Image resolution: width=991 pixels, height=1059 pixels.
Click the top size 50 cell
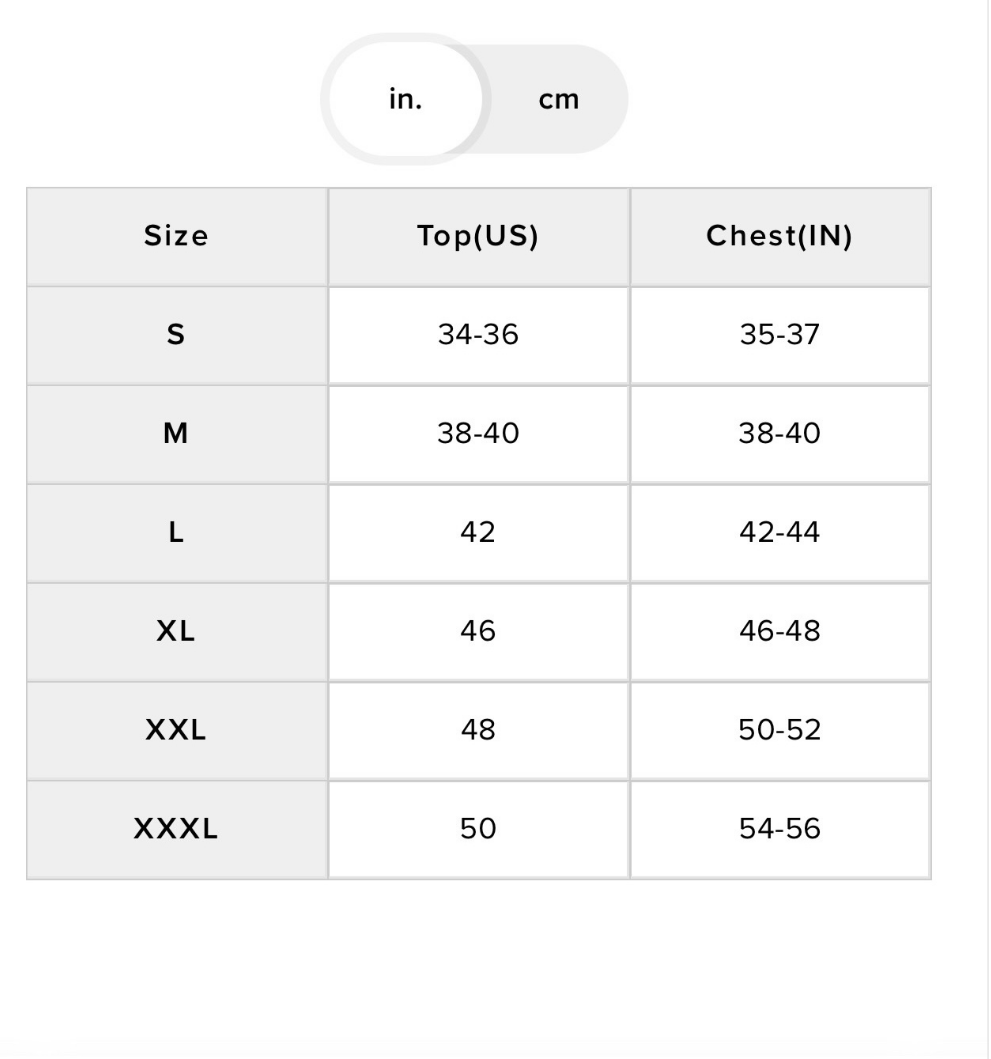(478, 829)
